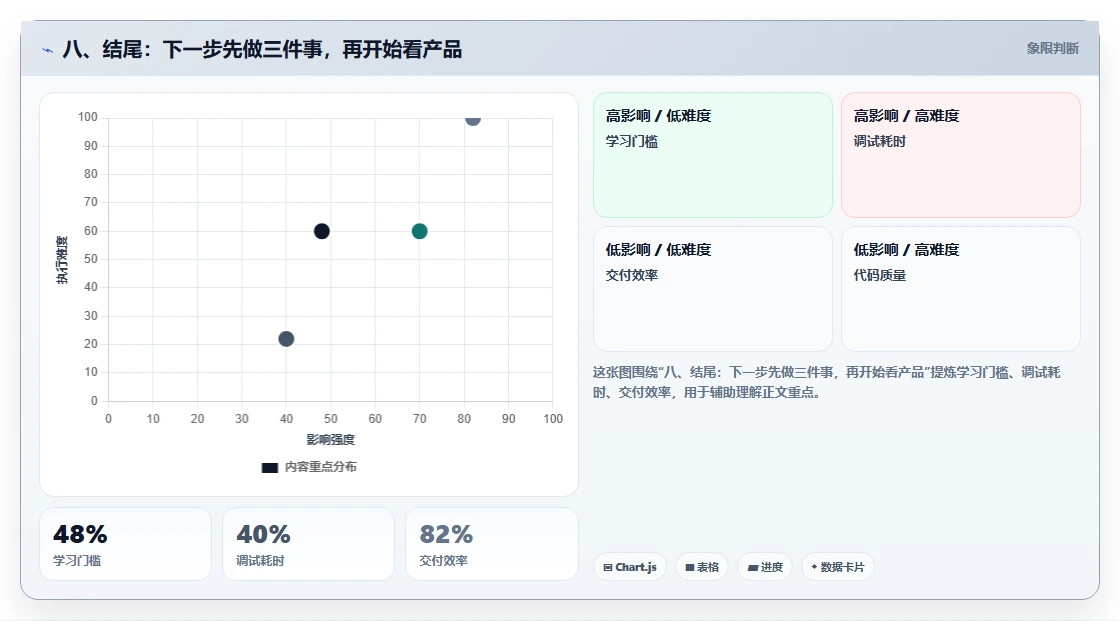Screen dimensions: 1120x621
Task: Click the 表格 tag
Action: (702, 567)
